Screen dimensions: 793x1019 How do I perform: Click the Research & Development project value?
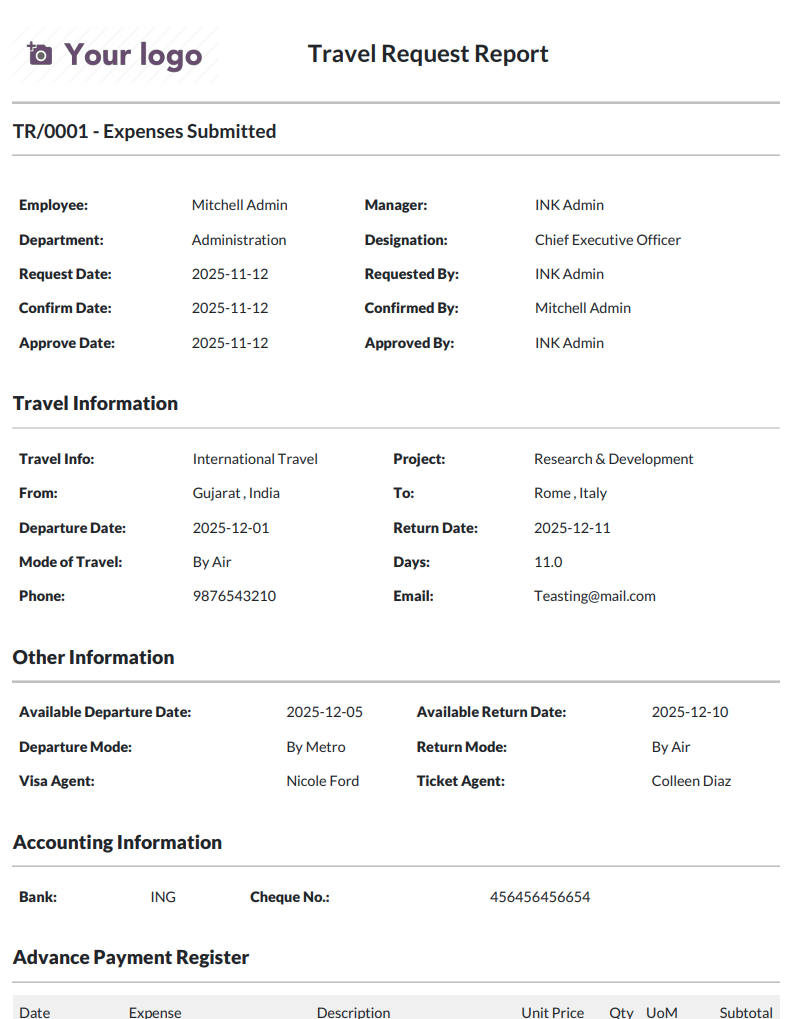614,459
